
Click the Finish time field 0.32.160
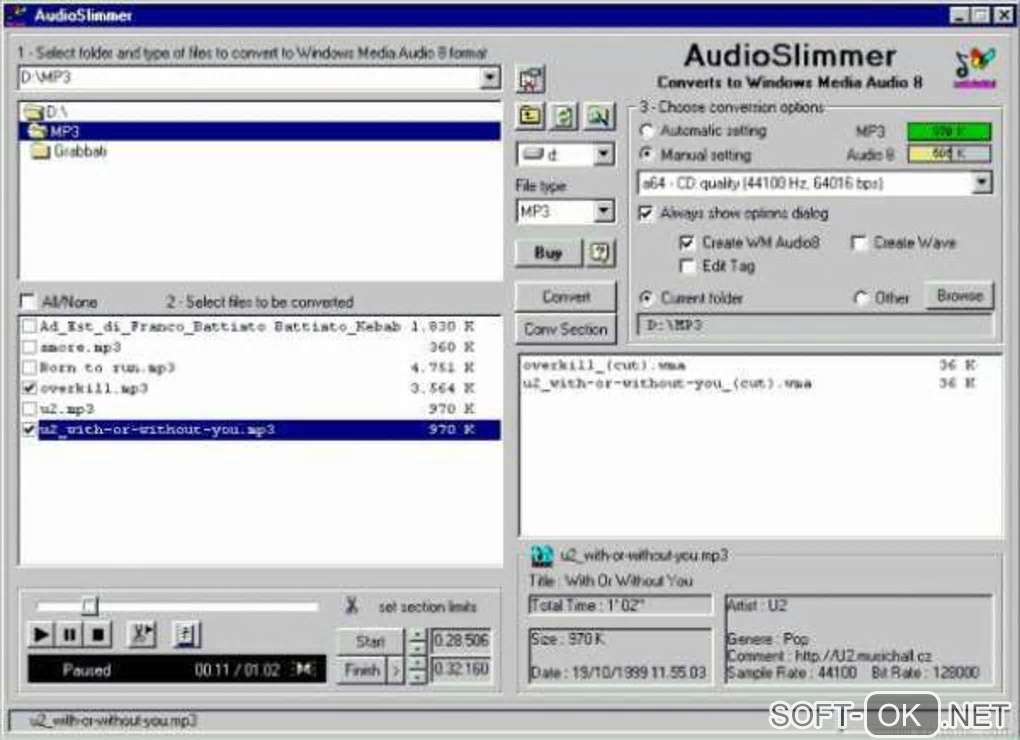(461, 668)
